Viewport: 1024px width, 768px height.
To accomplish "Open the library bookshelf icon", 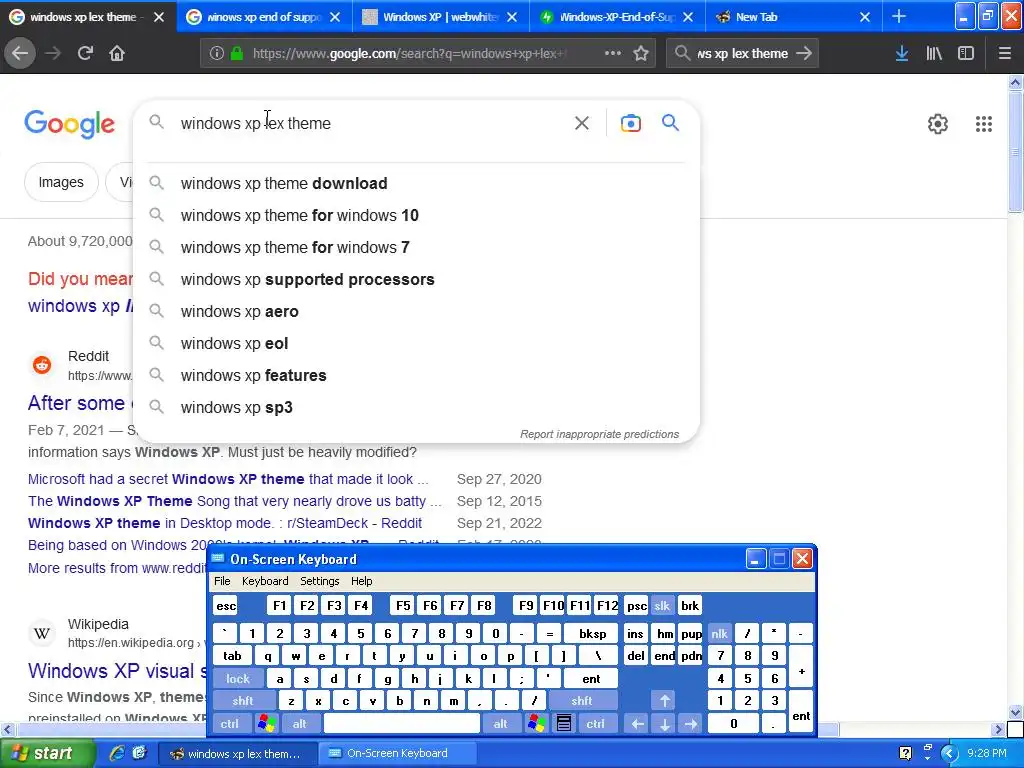I will (x=934, y=53).
